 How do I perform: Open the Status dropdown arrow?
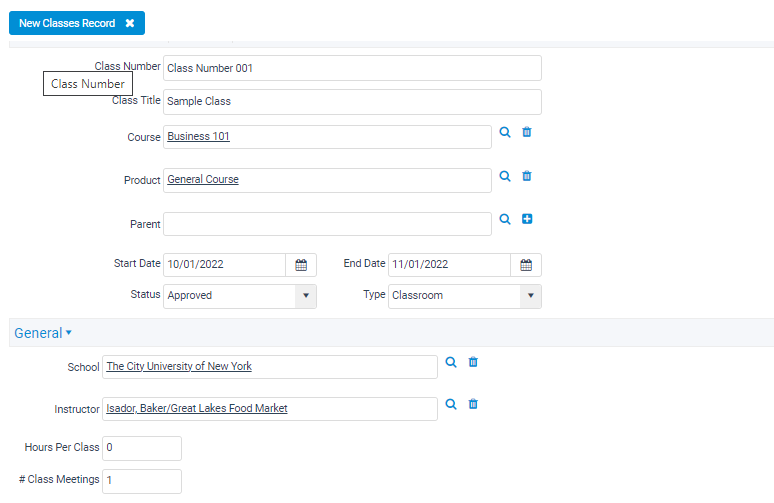[x=306, y=296]
